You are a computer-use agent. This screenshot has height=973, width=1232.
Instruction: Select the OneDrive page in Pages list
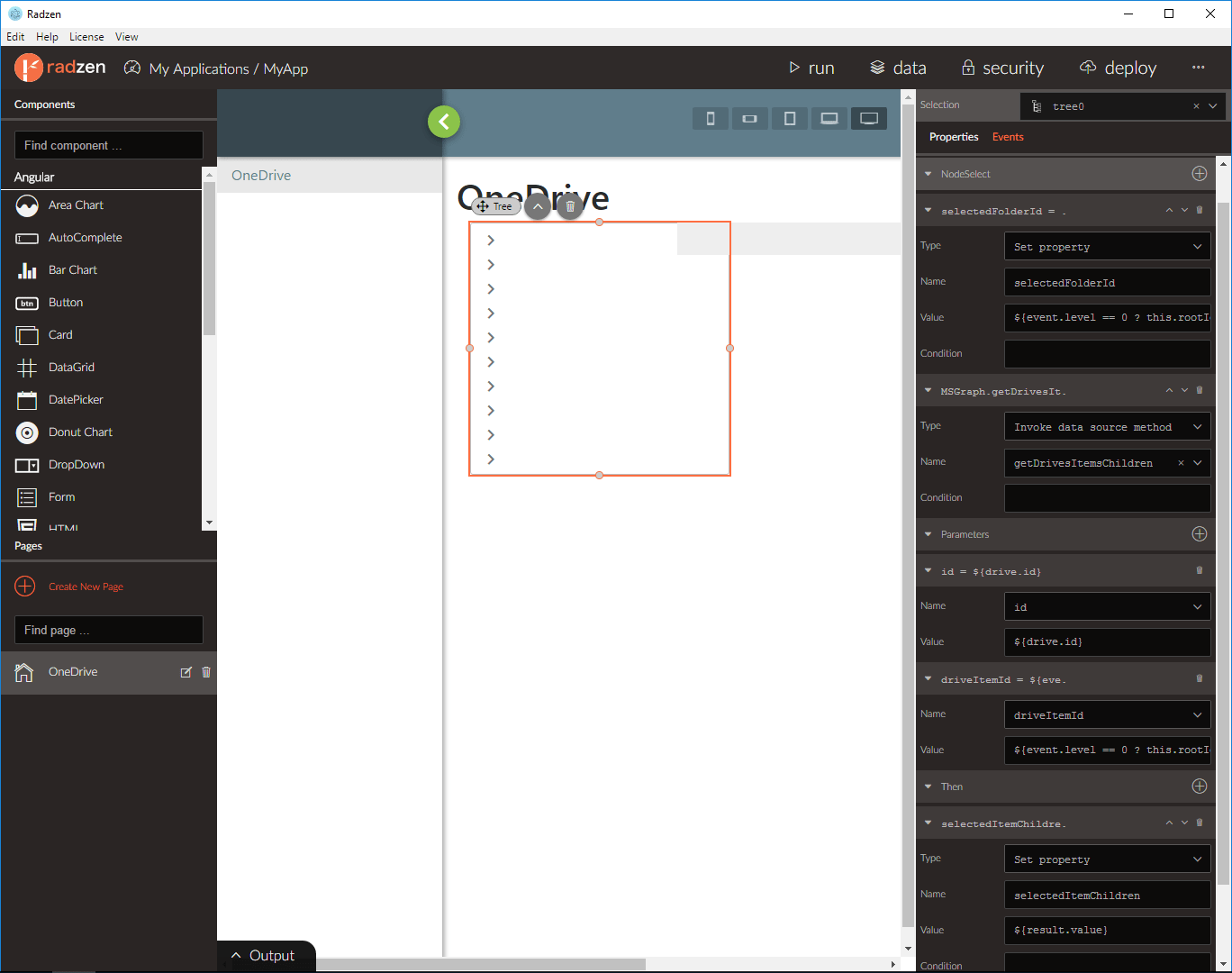click(109, 672)
